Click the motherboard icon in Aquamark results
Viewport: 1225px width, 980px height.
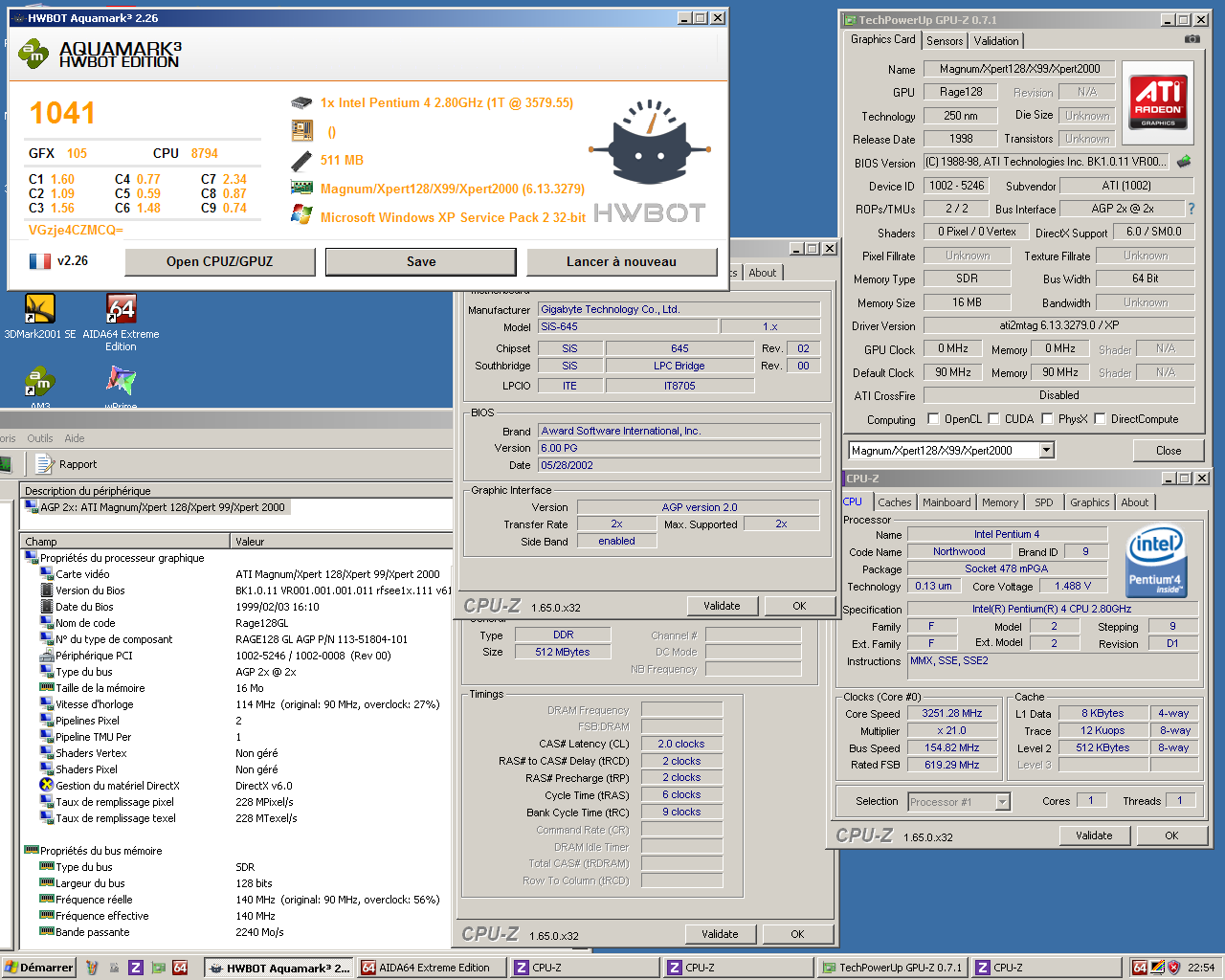pos(301,131)
